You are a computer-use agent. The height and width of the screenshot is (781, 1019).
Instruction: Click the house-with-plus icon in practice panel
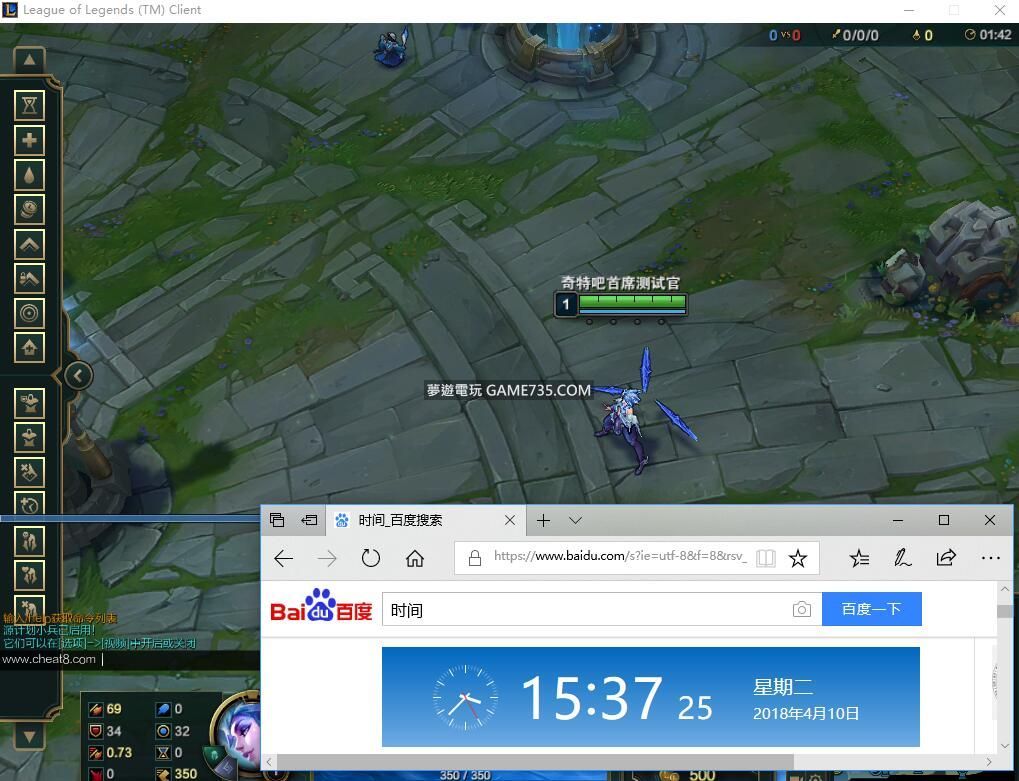29,348
